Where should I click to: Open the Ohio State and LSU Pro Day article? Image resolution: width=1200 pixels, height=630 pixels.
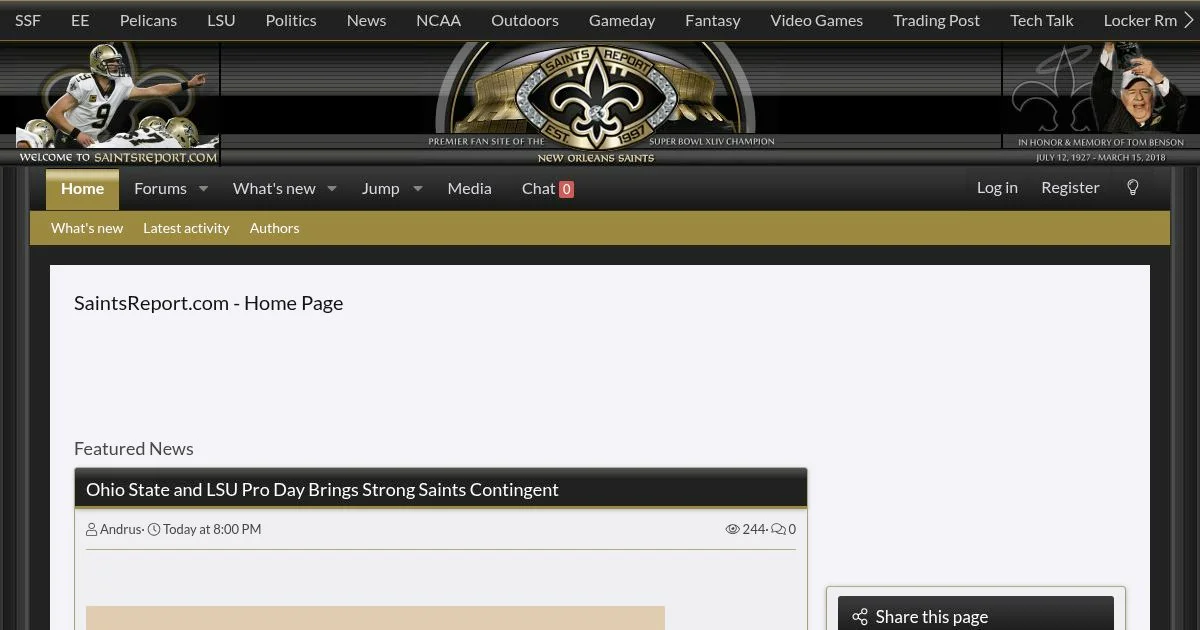(322, 489)
